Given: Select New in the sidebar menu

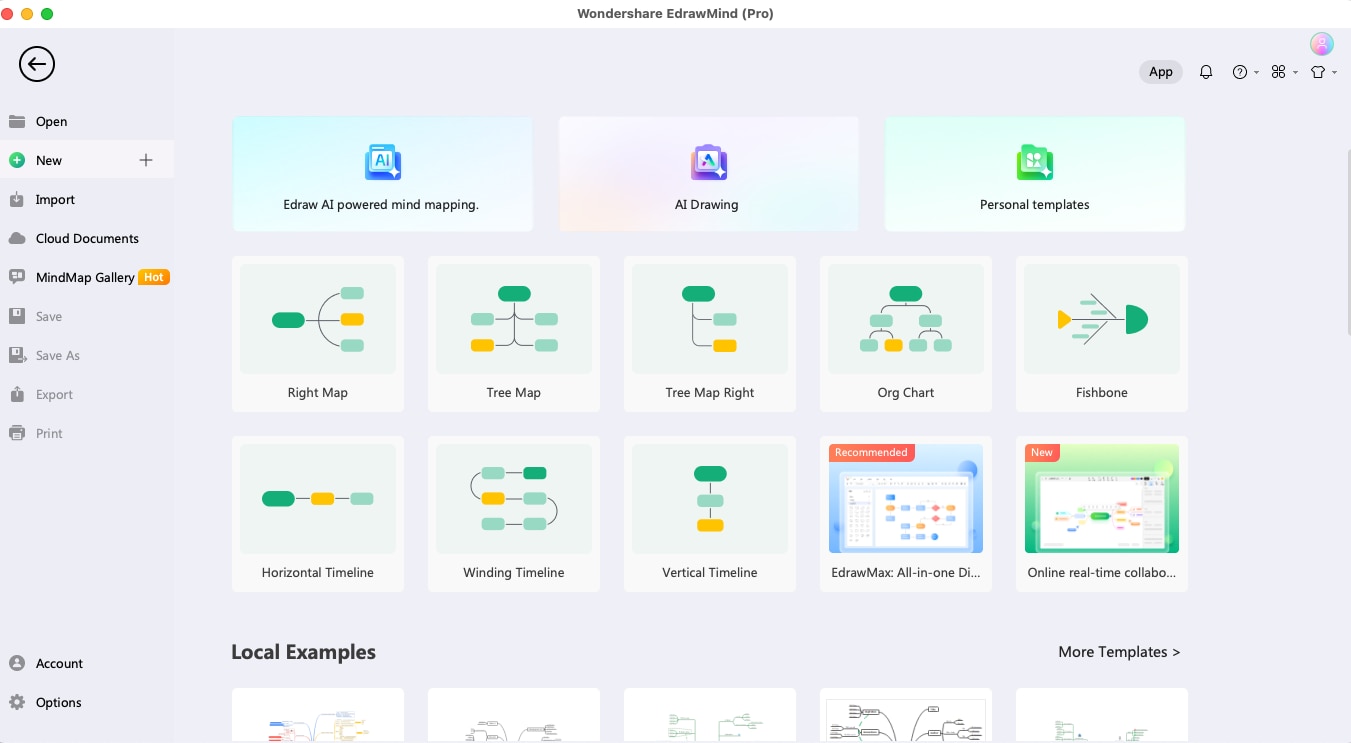Looking at the screenshot, I should click(x=87, y=161).
